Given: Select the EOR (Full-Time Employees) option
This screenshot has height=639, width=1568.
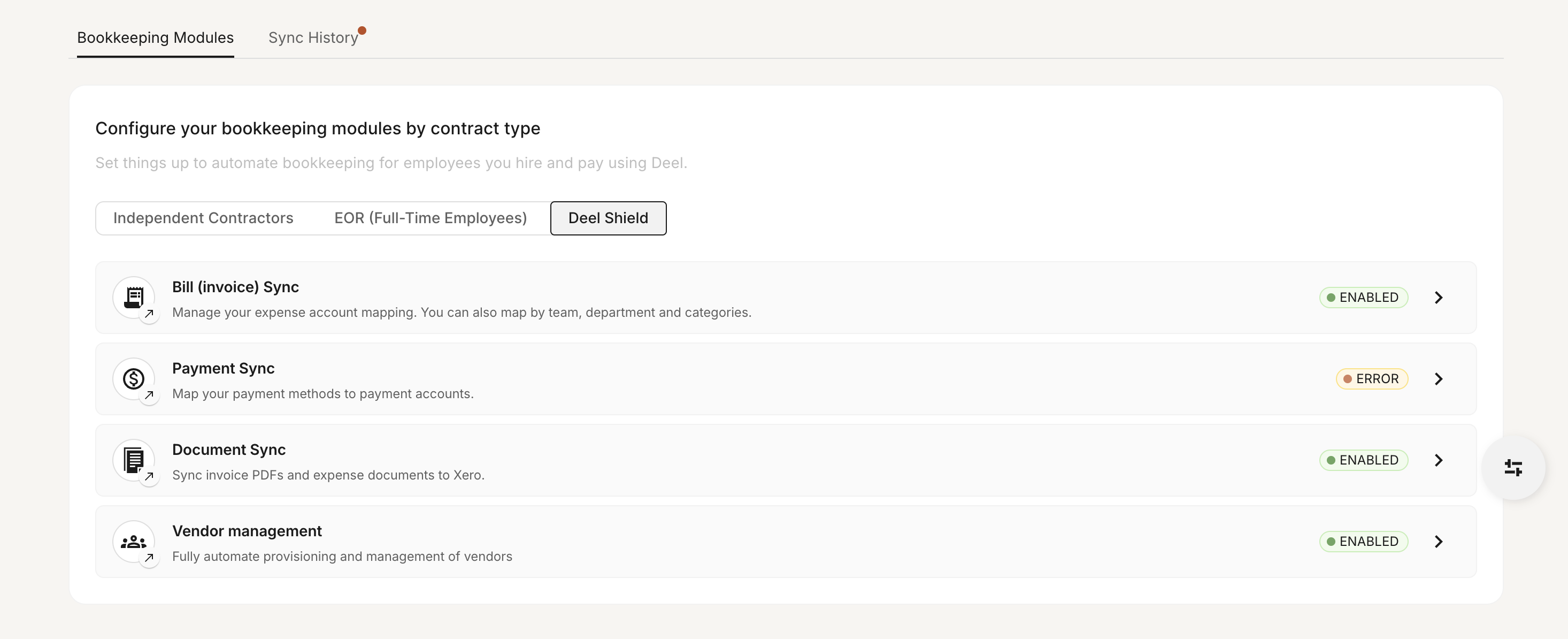Looking at the screenshot, I should 431,218.
